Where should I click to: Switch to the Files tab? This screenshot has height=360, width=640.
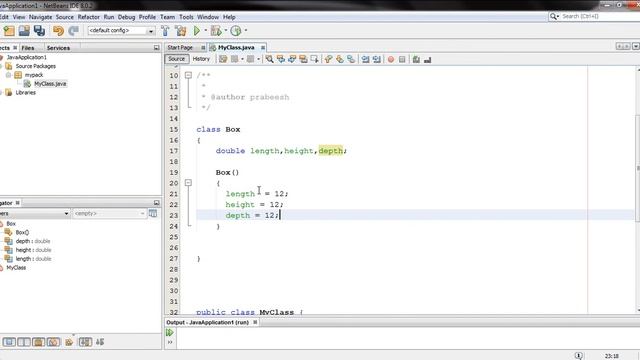pos(28,48)
